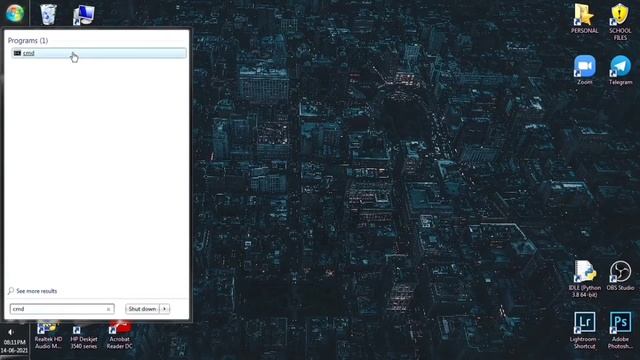Image resolution: width=640 pixels, height=360 pixels.
Task: Select the cmd program result
Action: pyautogui.click(x=99, y=53)
